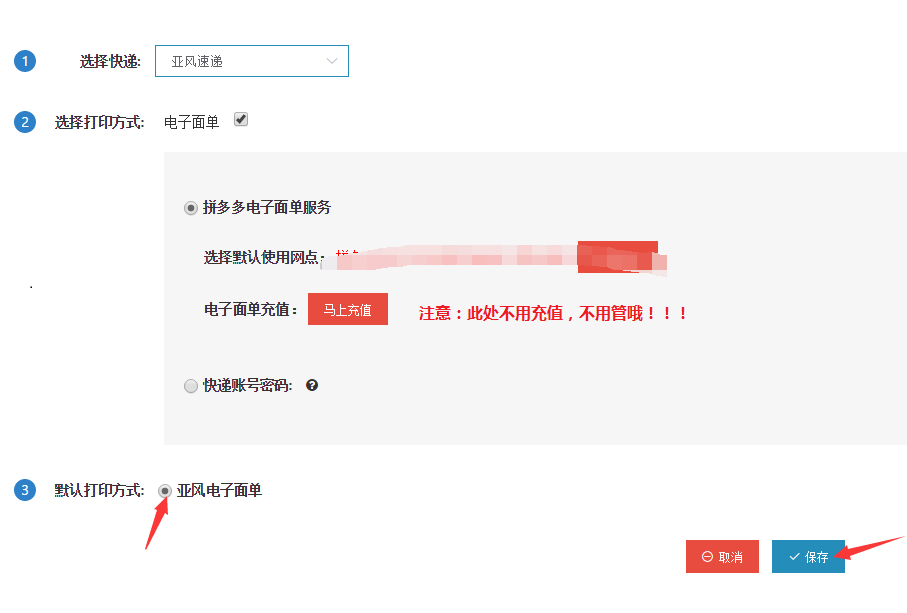Click the 拼多多电子面单服务 label text

267,208
